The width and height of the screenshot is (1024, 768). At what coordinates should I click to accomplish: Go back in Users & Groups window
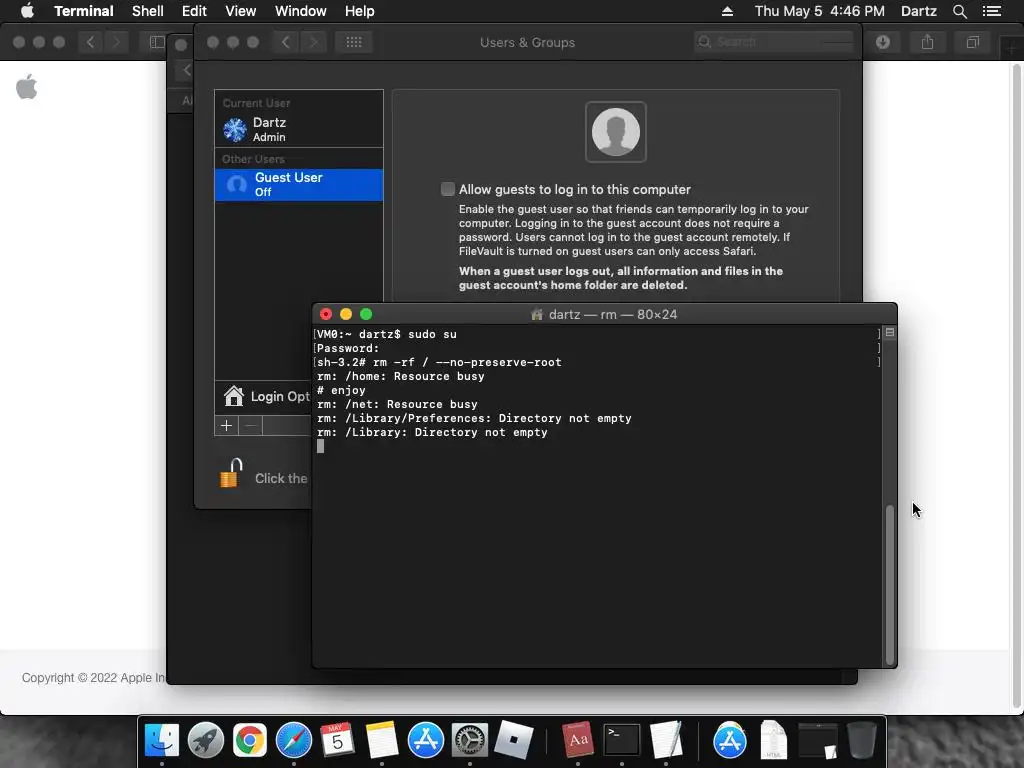click(285, 42)
